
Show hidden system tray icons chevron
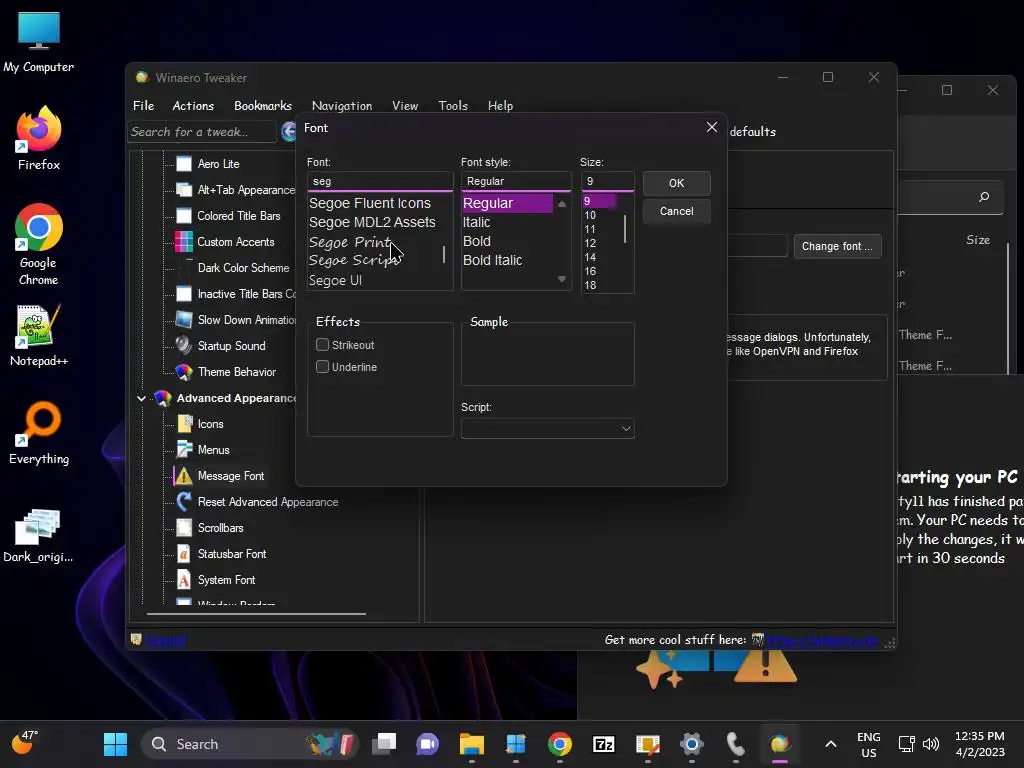tap(831, 744)
